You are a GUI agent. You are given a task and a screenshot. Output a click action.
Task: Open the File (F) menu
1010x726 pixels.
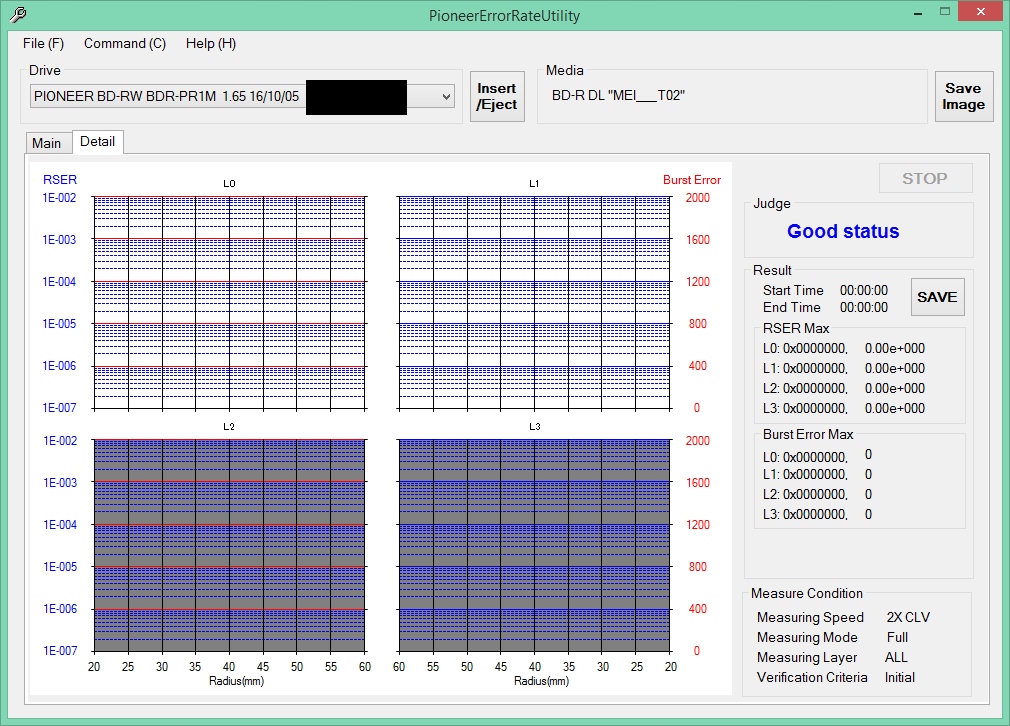tap(43, 43)
